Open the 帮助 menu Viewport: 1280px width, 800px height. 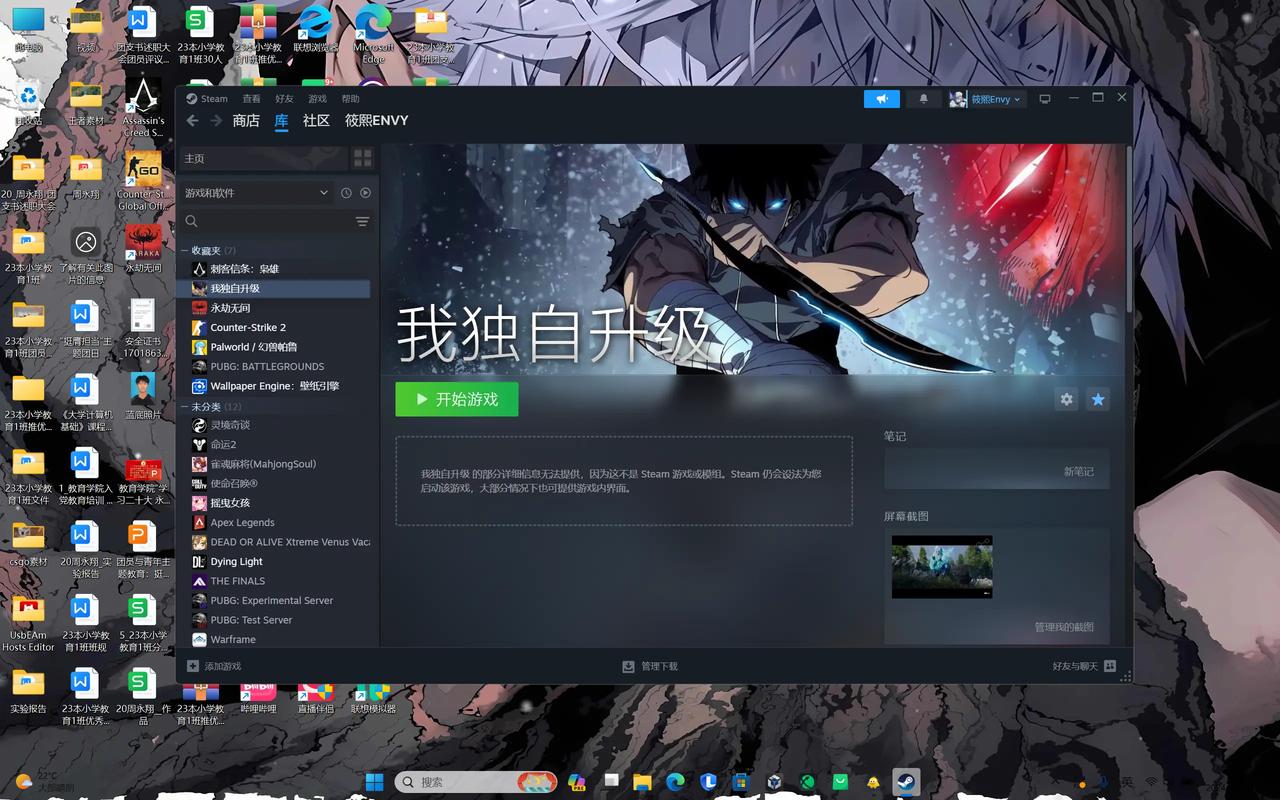[350, 99]
